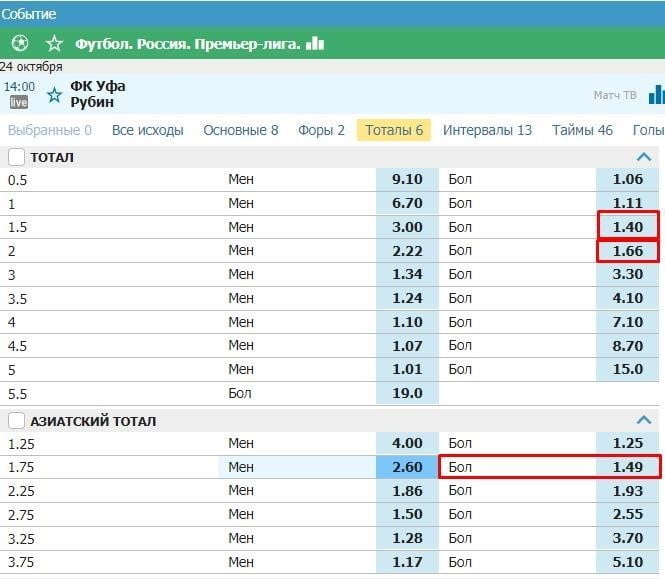Collapse the ТОТАЛ section with chevron
Viewport: 665px width, 579px height.
[644, 157]
